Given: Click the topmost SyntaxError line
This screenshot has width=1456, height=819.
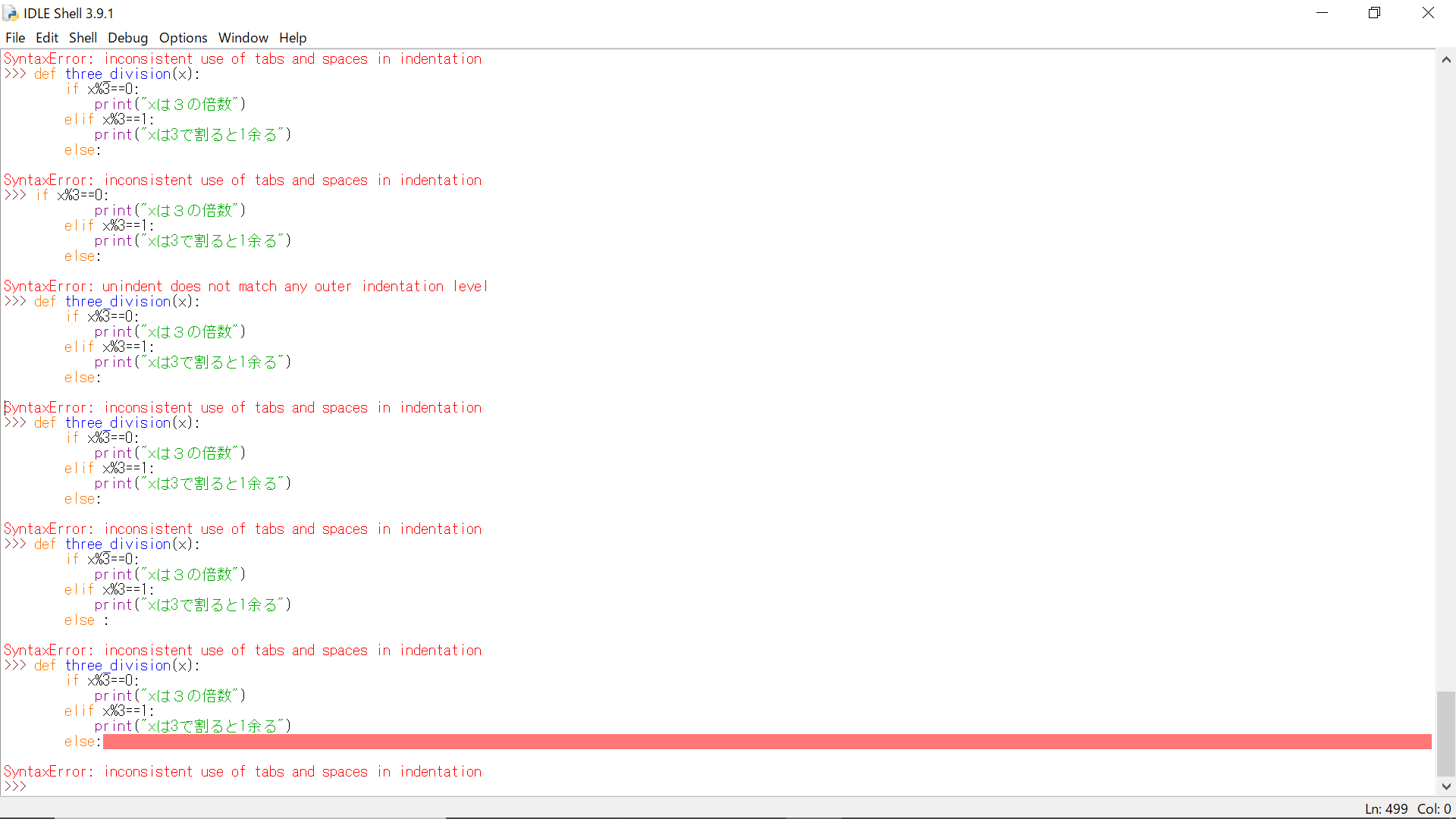Looking at the screenshot, I should (243, 58).
